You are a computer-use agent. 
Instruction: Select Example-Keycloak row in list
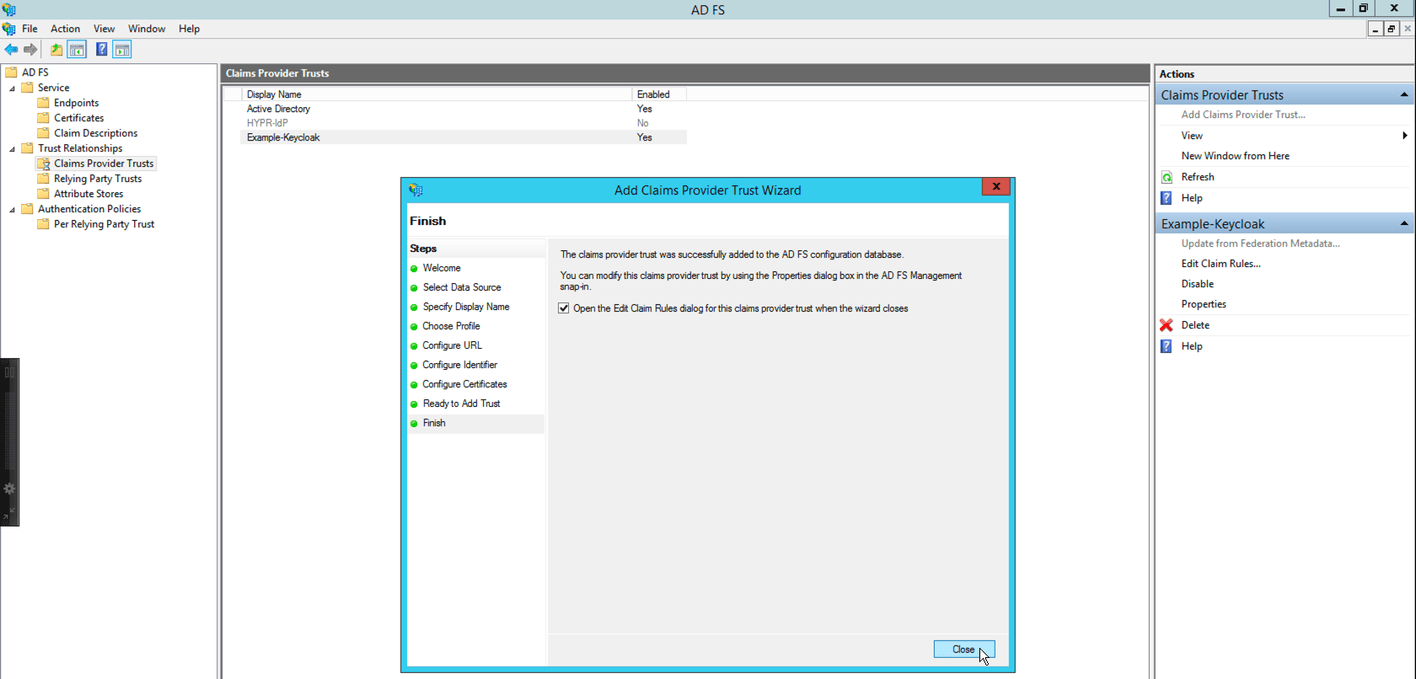pos(463,137)
